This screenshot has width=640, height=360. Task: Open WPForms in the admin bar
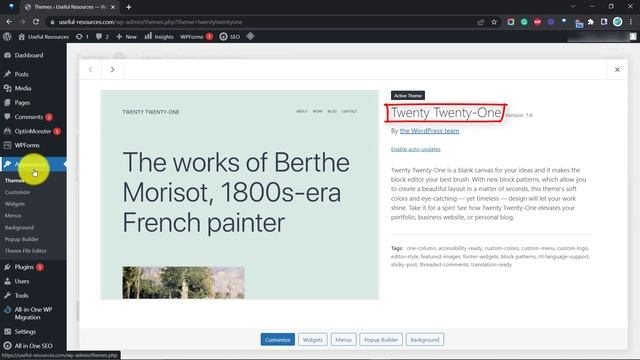click(196, 37)
